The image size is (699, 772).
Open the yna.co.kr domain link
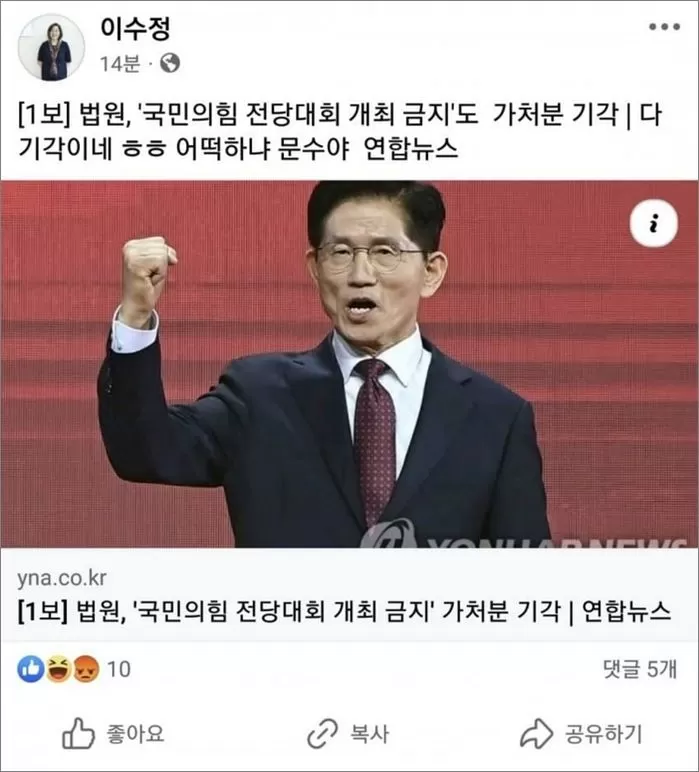point(62,578)
